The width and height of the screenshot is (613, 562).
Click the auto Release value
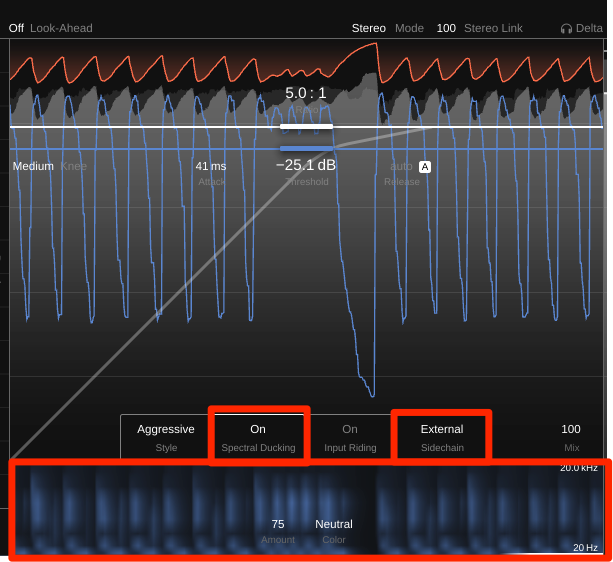401,166
